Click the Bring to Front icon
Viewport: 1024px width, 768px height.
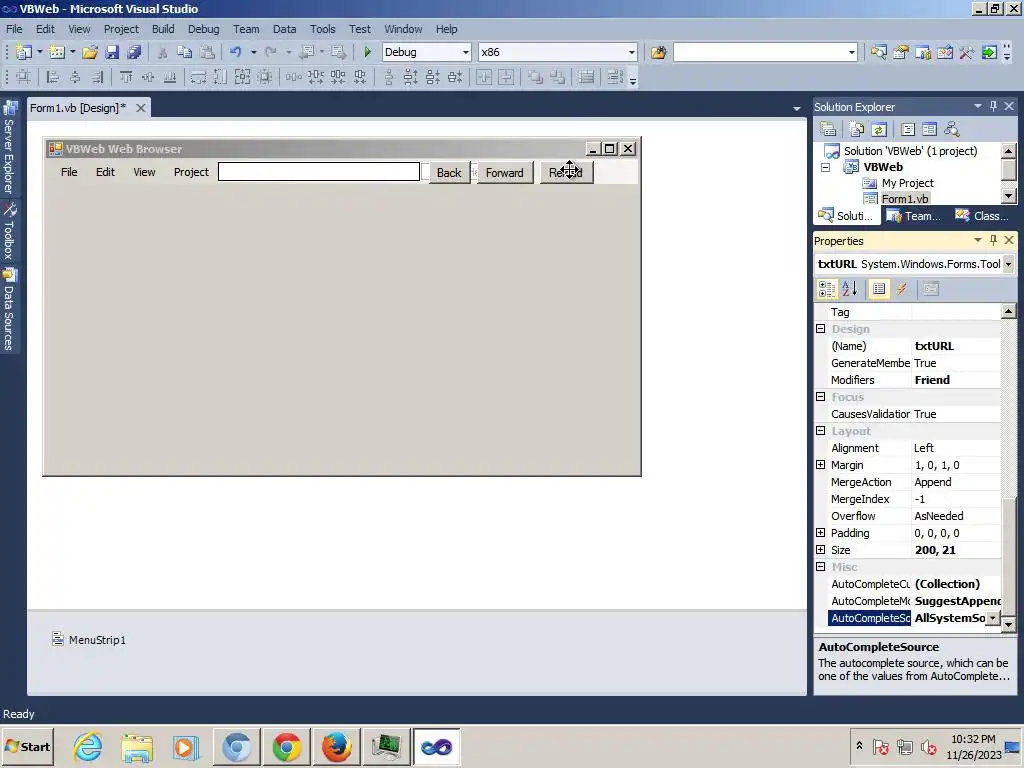click(535, 77)
